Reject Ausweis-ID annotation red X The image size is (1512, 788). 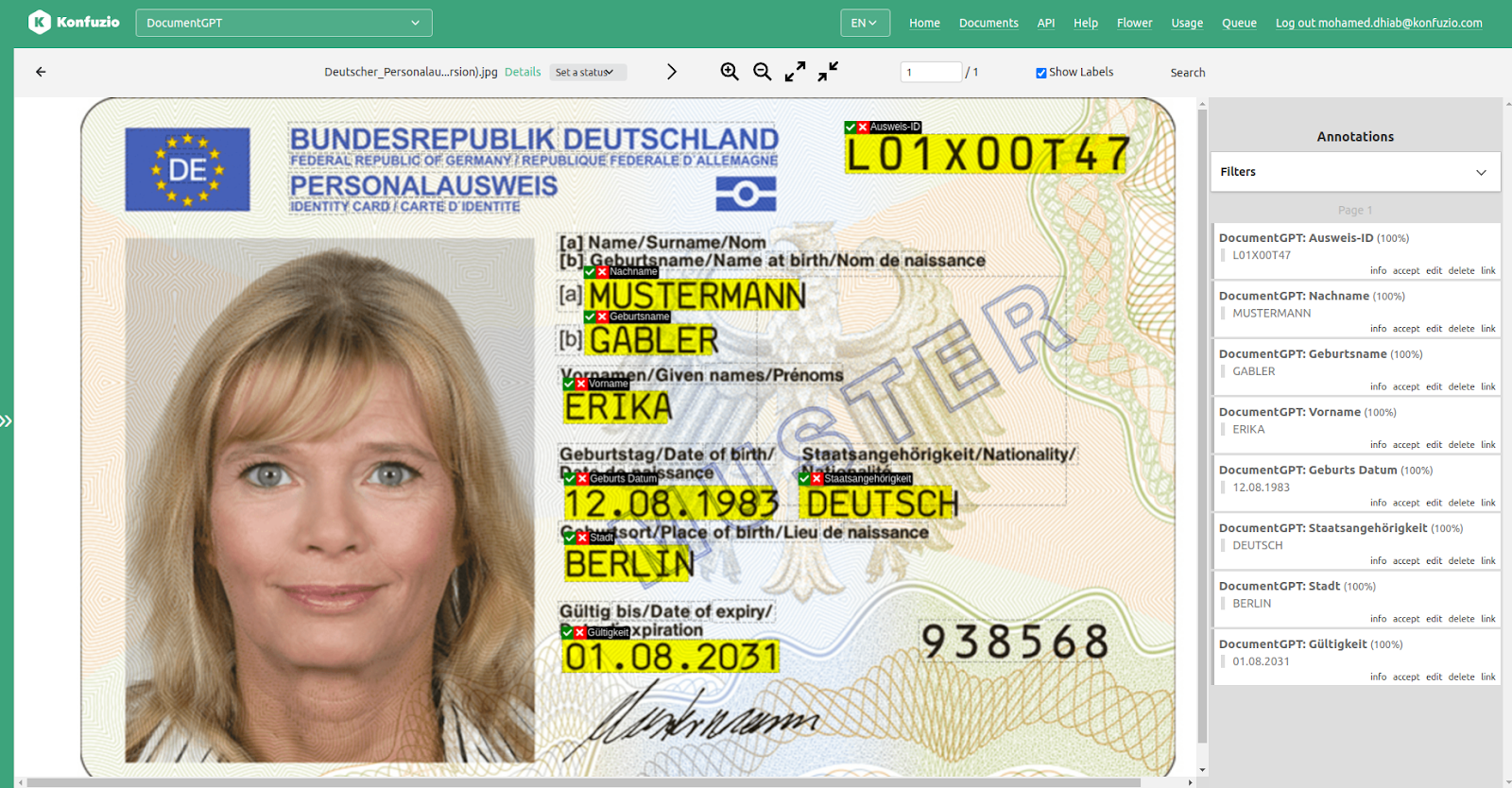point(863,127)
